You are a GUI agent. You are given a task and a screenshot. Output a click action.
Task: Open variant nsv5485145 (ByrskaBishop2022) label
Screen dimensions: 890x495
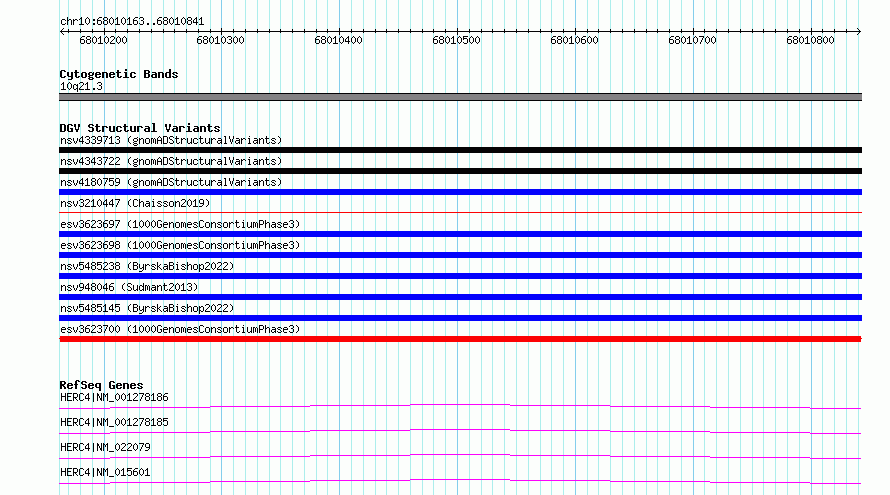pyautogui.click(x=147, y=308)
